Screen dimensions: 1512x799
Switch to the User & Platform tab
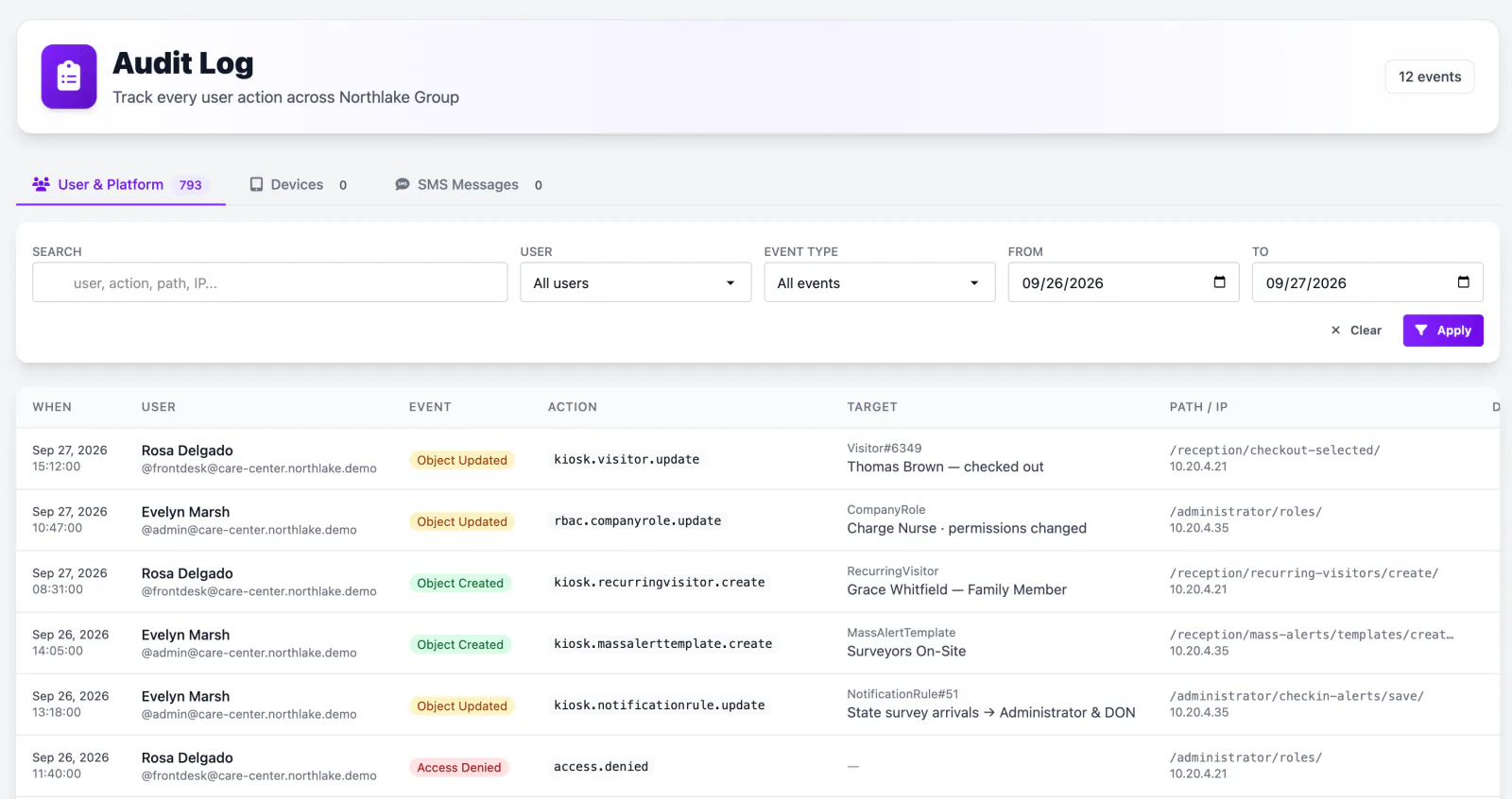point(121,184)
